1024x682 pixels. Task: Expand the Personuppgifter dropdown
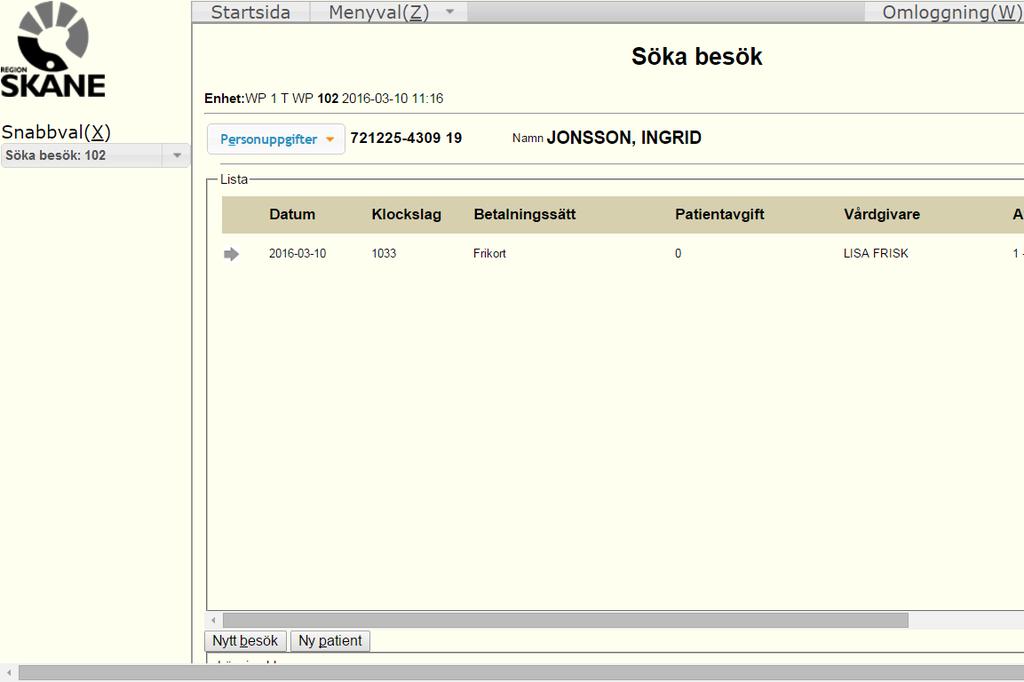coord(276,139)
